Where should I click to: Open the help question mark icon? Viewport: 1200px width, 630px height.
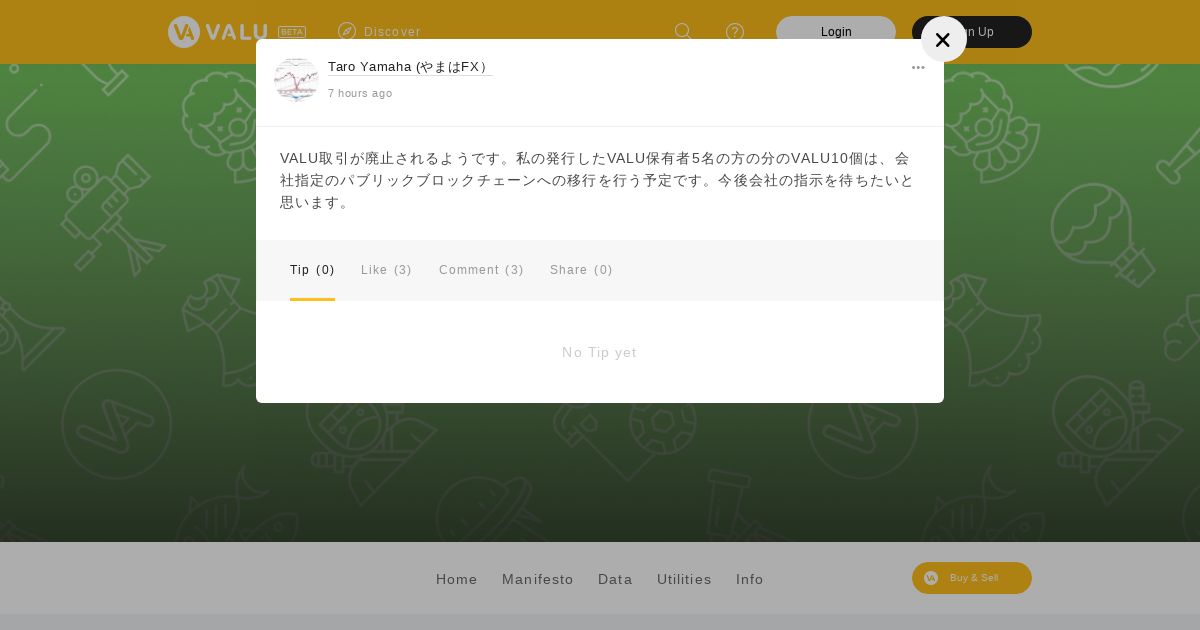735,32
